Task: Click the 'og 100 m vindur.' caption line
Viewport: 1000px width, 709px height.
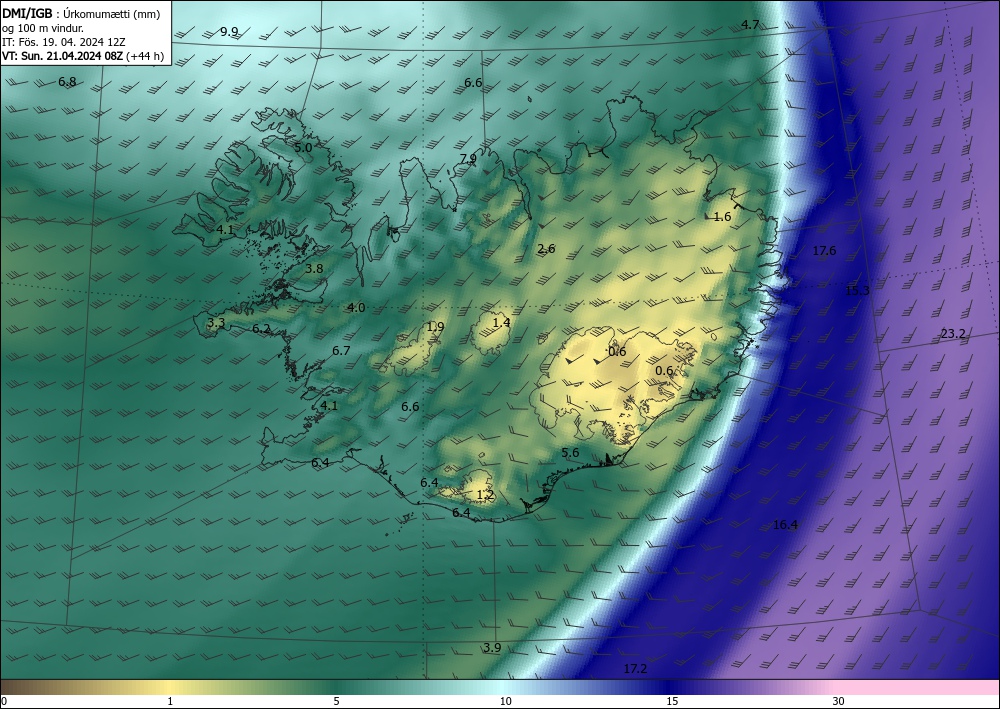Action: click(x=43, y=28)
